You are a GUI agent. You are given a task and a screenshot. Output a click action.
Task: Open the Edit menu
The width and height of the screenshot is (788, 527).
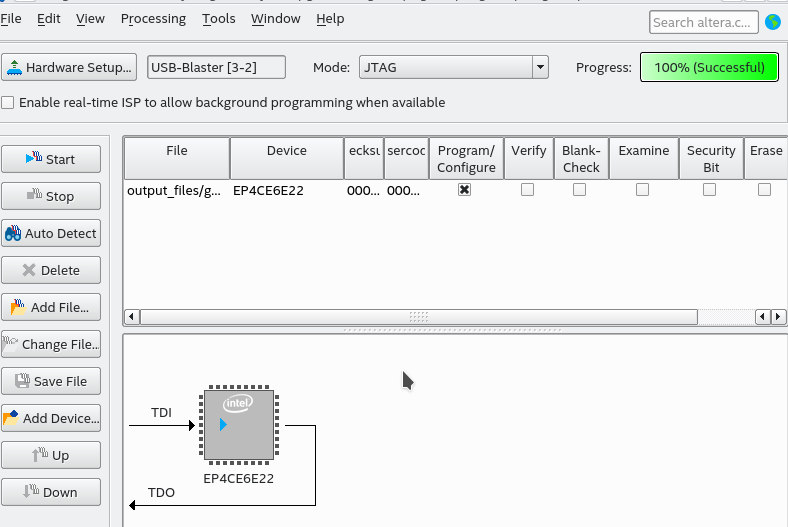tap(49, 19)
